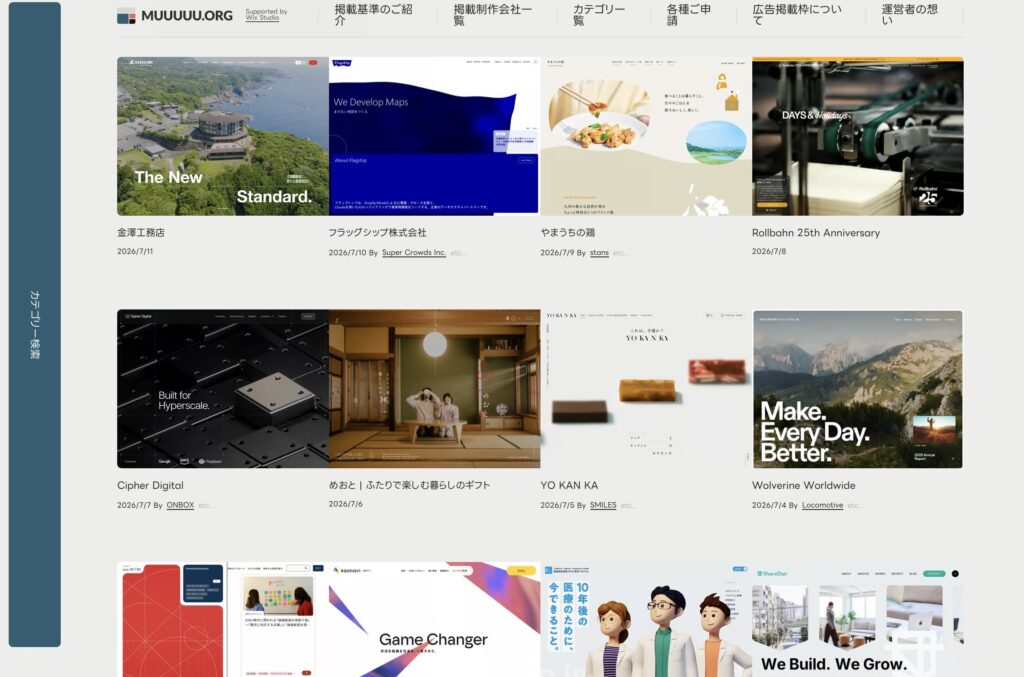This screenshot has height=677, width=1024.
Task: Open 広告掲載枠について navigation item
Action: (797, 15)
